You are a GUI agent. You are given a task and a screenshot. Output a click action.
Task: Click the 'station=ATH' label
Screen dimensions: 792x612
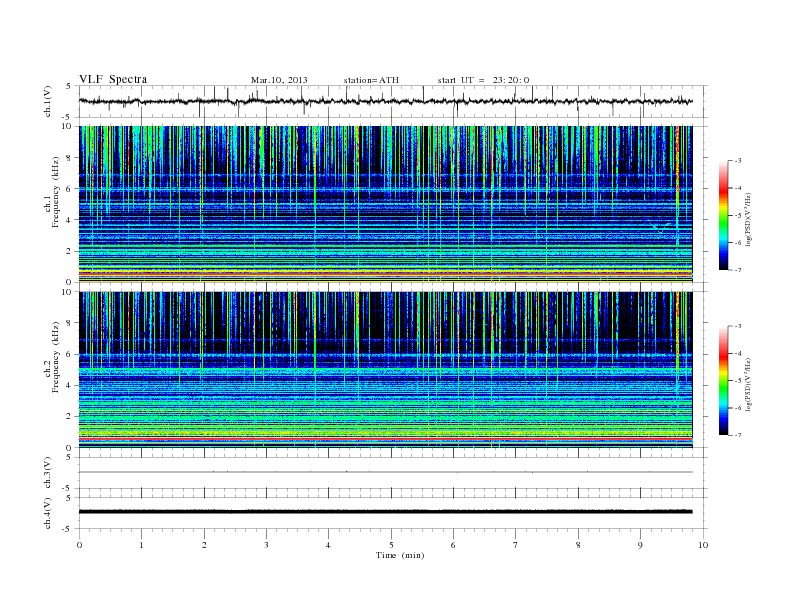371,80
